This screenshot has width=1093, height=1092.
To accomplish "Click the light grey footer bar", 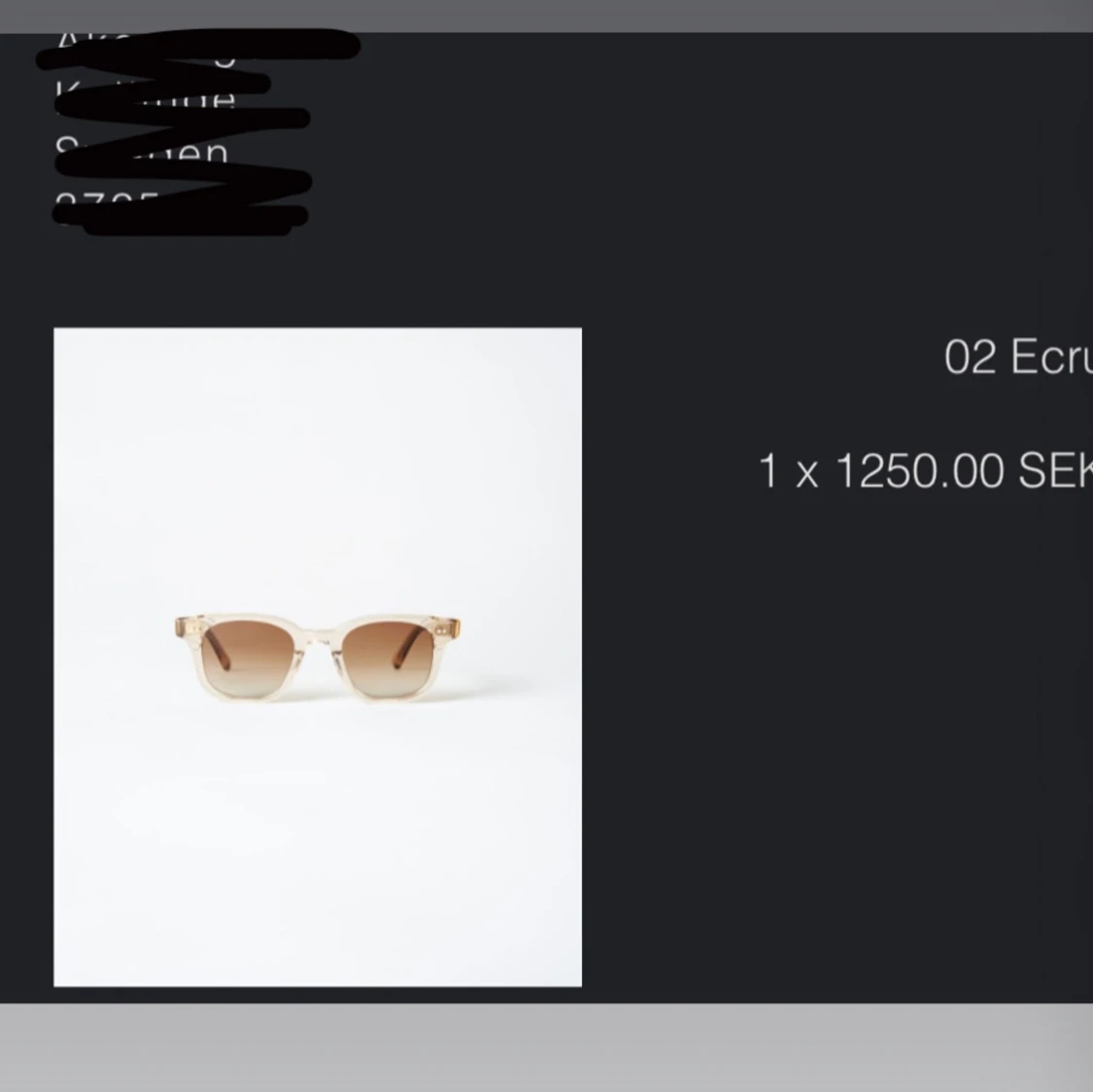I will [x=546, y=1047].
